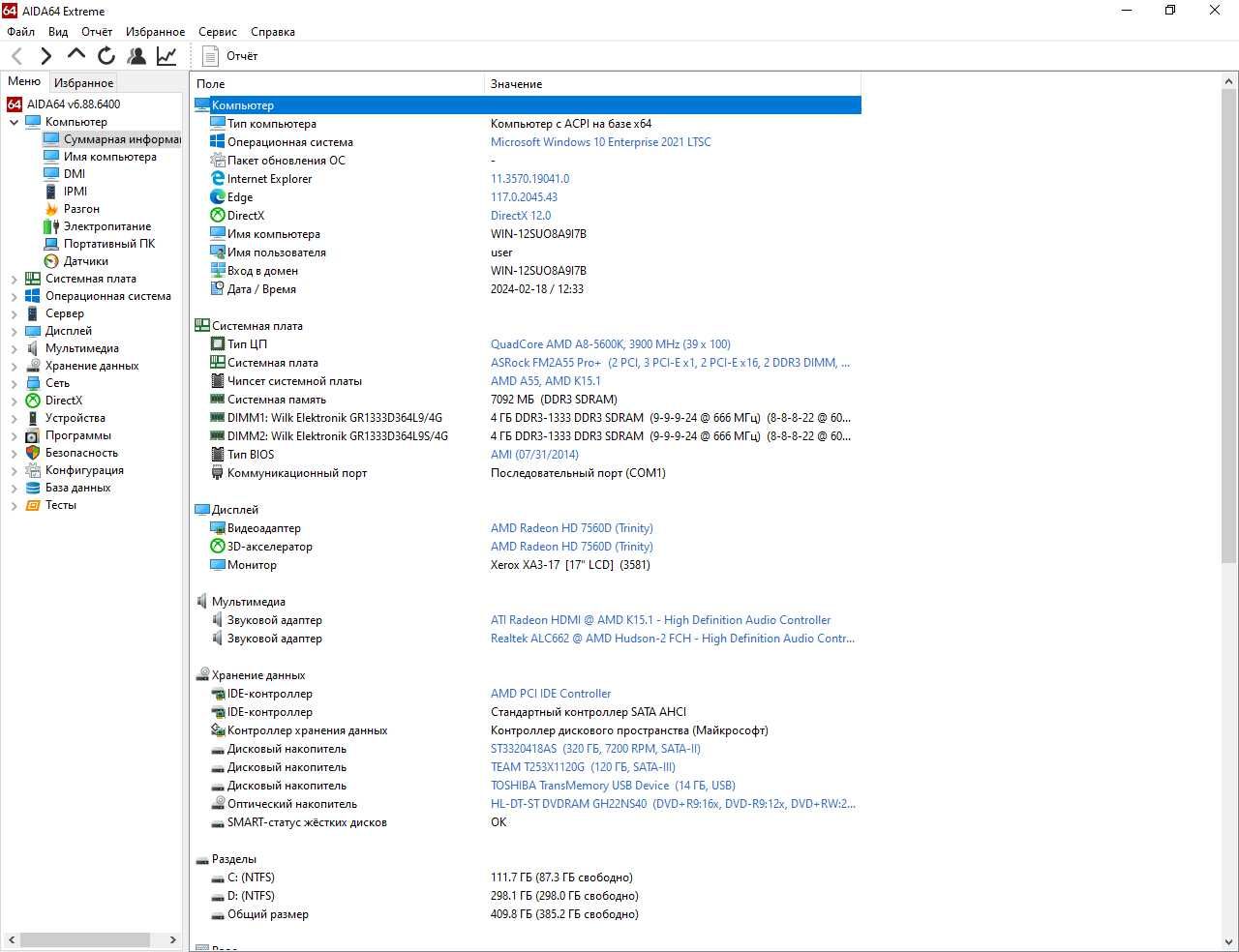The image size is (1239, 952).
Task: Open the Вид menu
Action: (58, 32)
